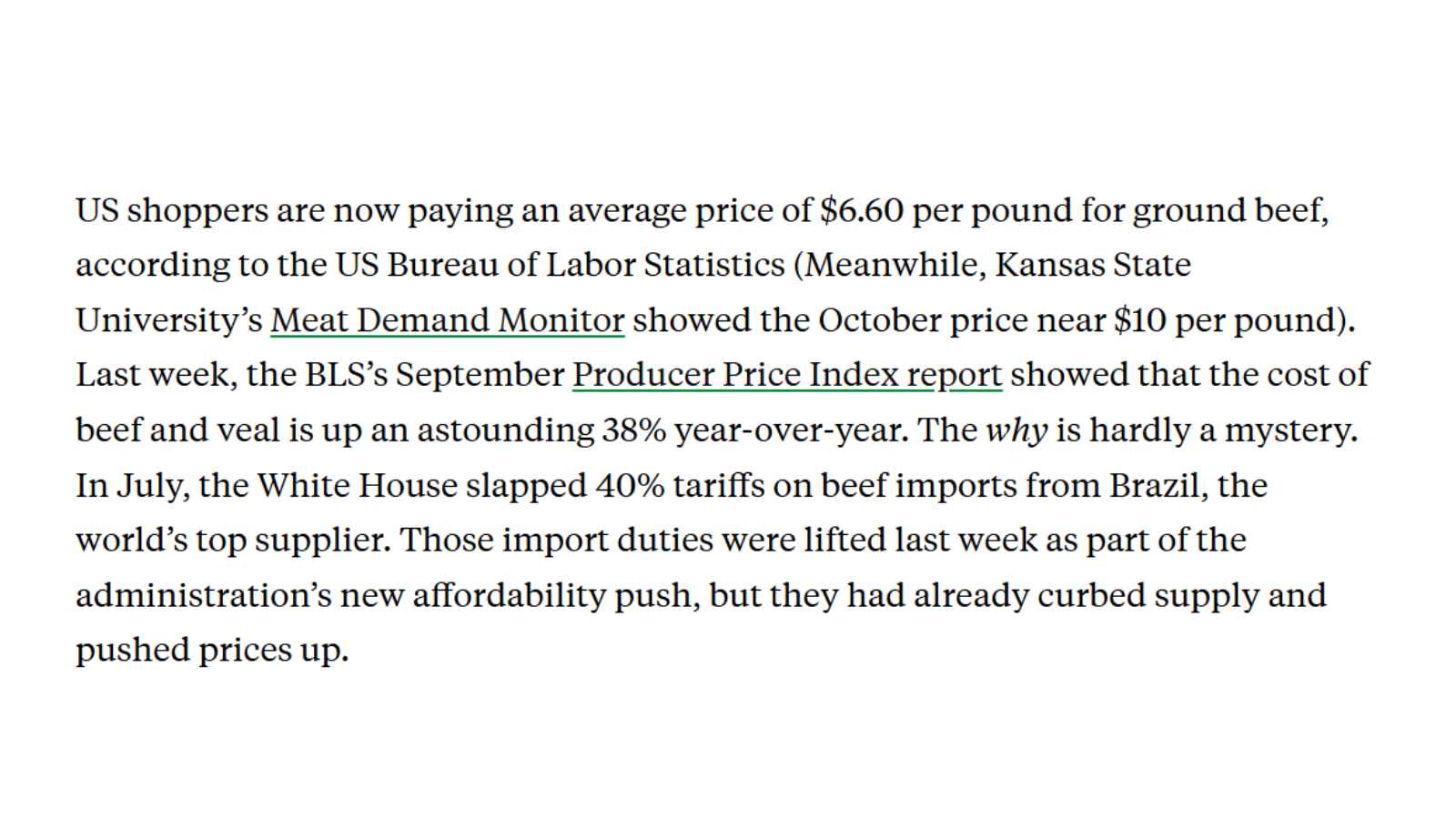Click the "38%" year-over-year figure
This screenshot has height=819, width=1456.
634,430
